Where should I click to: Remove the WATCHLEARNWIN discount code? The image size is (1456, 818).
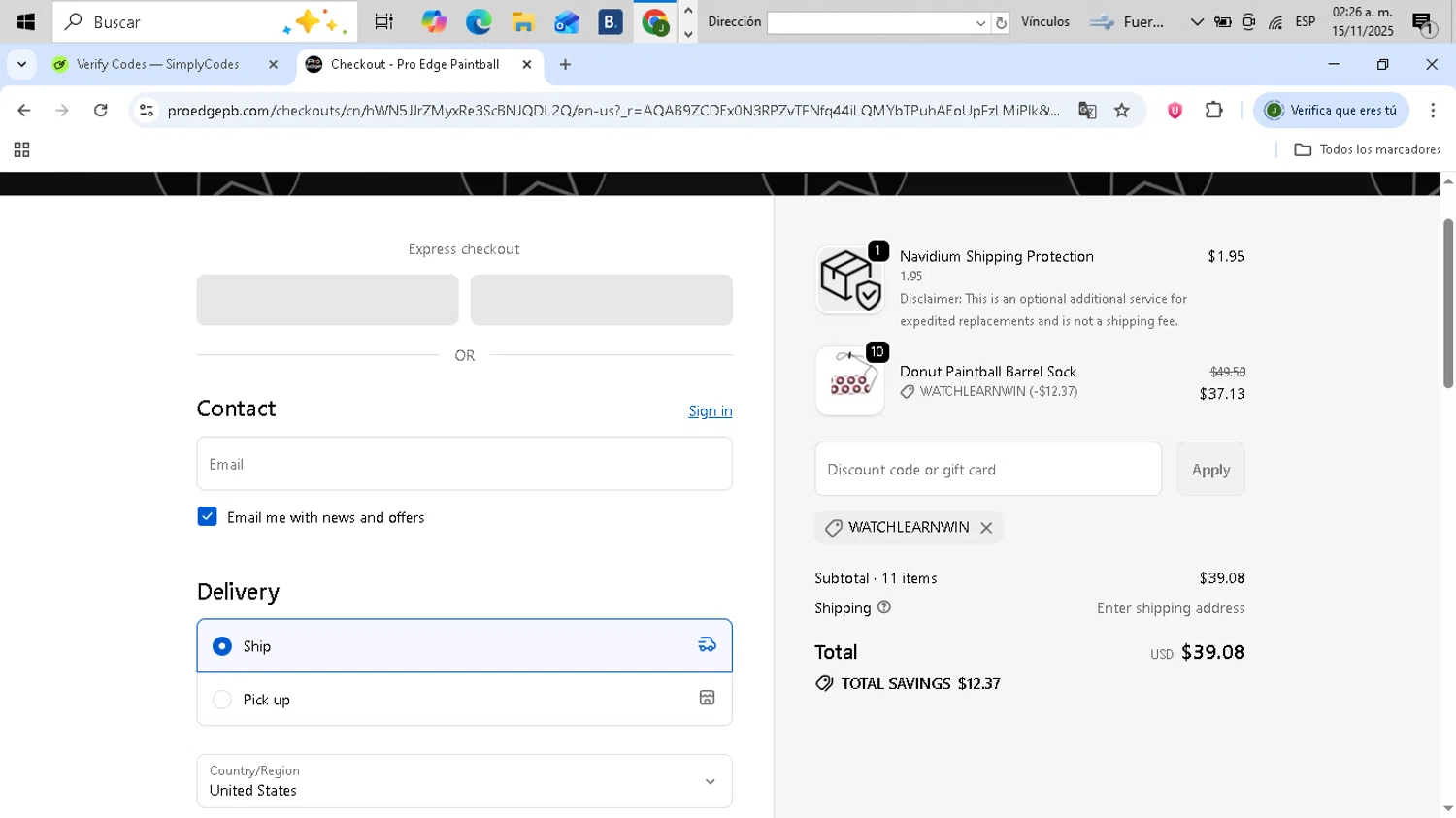[986, 528]
